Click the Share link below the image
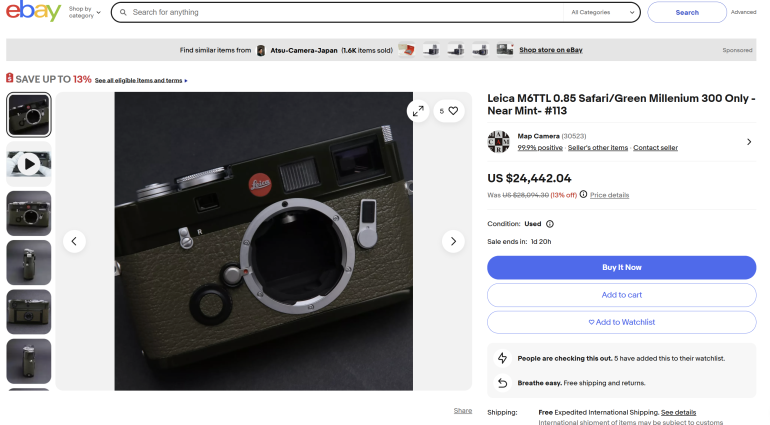Image resolution: width=770 pixels, height=425 pixels. pyautogui.click(x=463, y=410)
